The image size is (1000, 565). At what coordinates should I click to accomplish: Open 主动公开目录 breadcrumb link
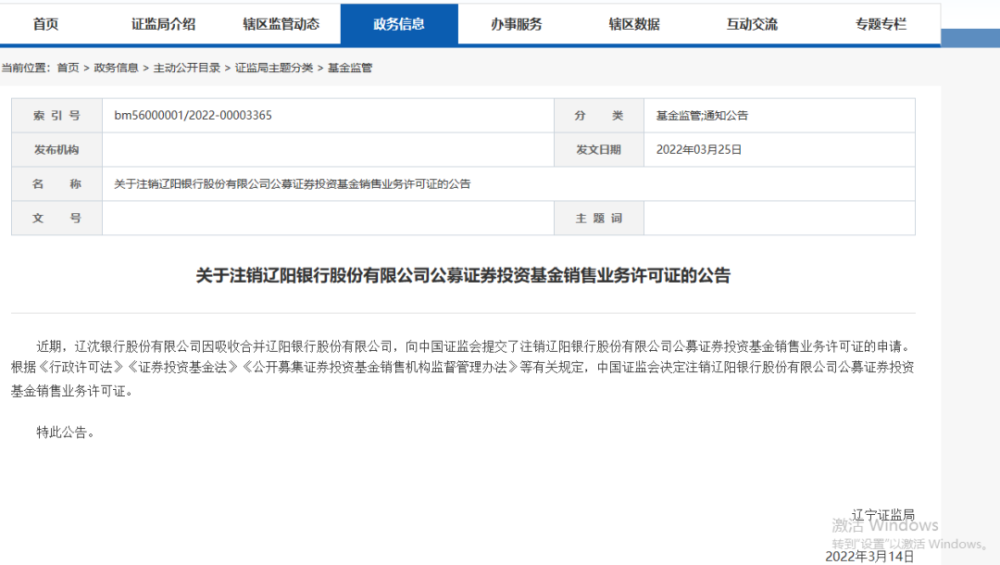[187, 68]
